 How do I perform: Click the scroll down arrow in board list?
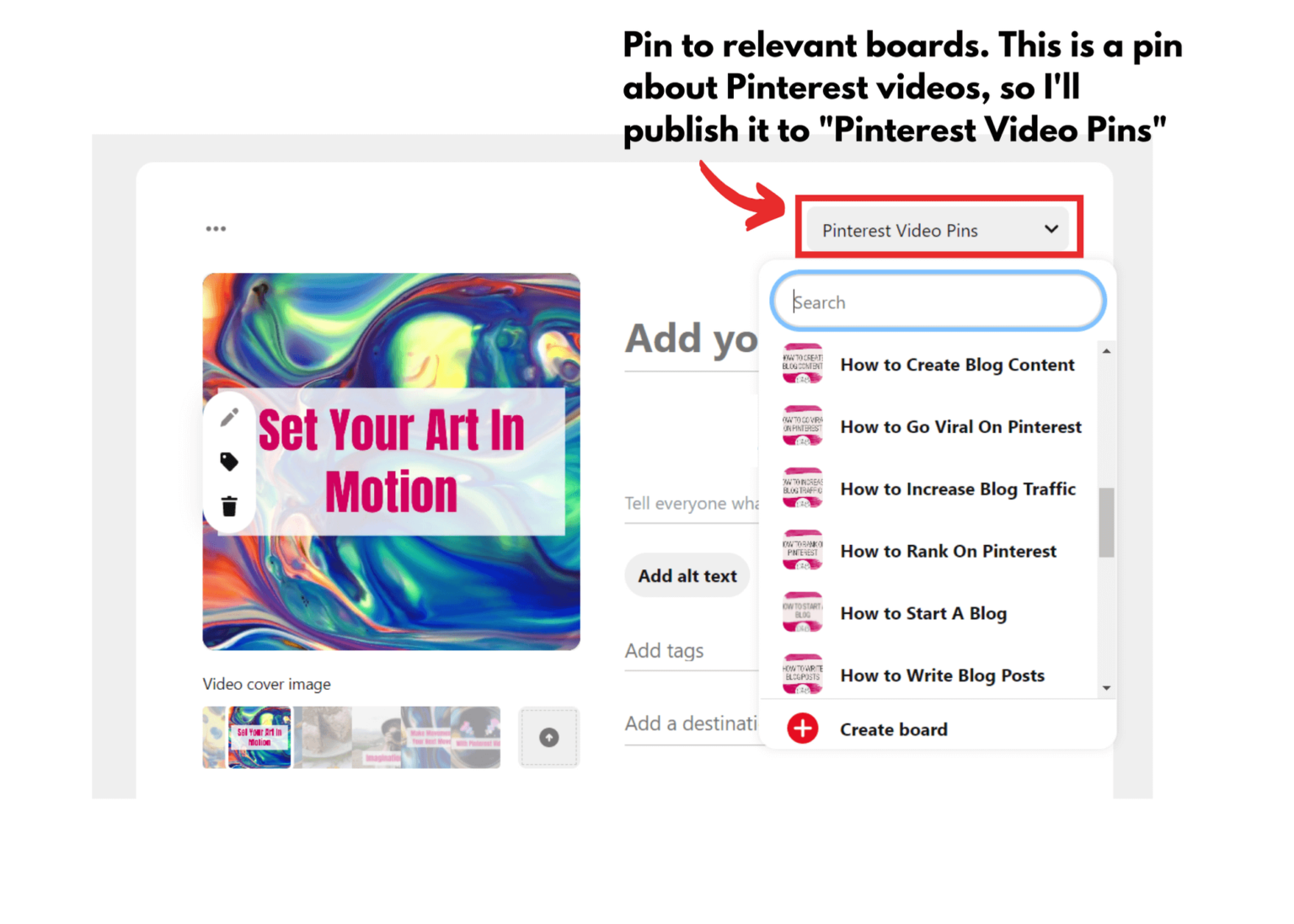click(1106, 688)
